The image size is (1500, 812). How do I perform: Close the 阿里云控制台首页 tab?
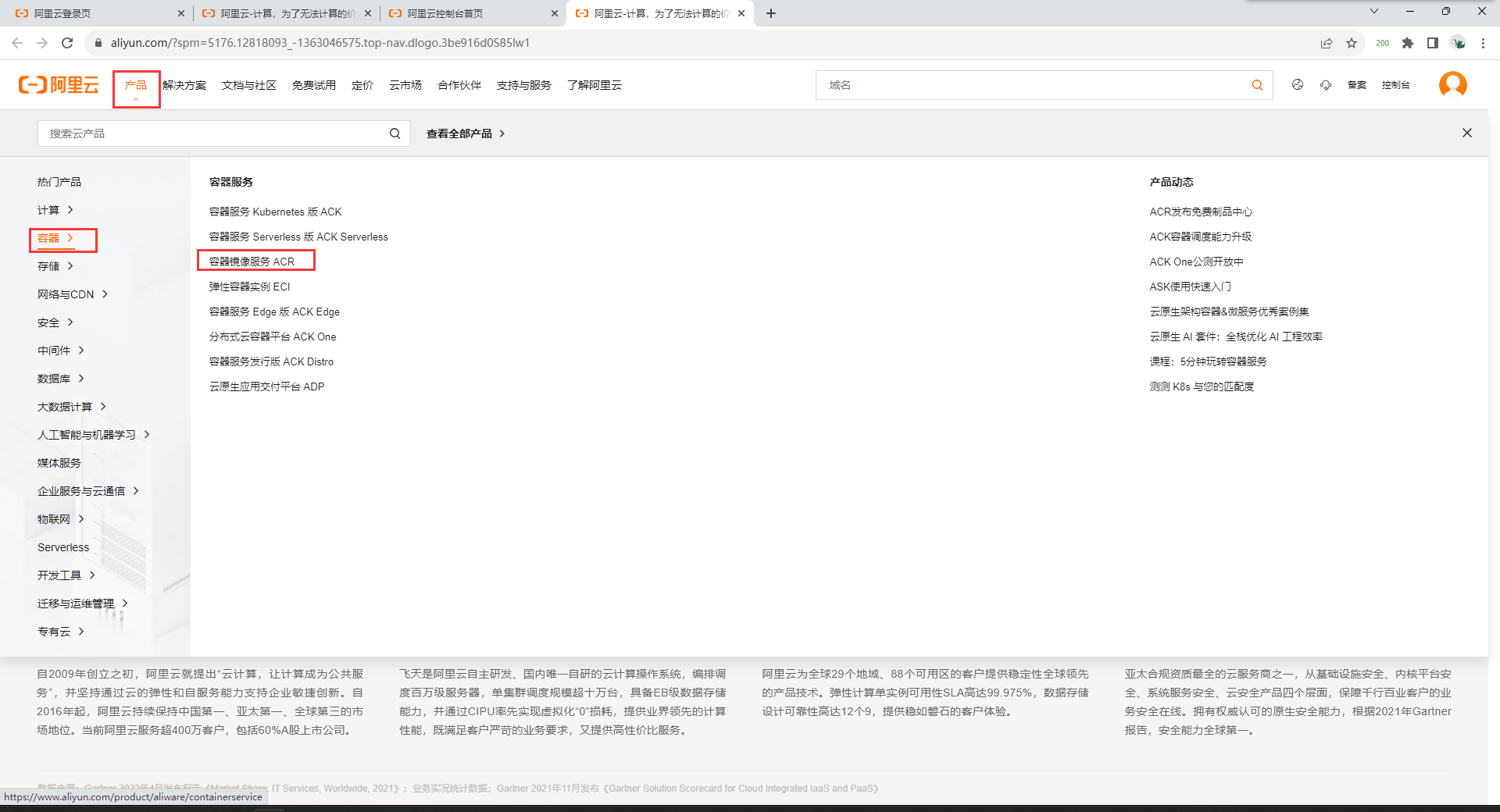point(555,13)
